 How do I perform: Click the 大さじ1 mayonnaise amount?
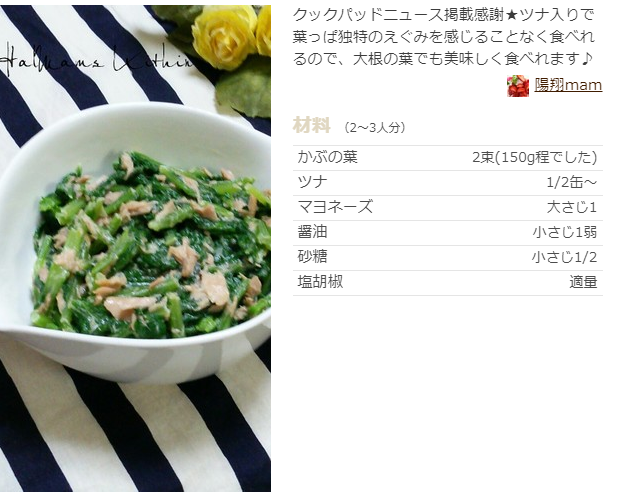tap(571, 208)
